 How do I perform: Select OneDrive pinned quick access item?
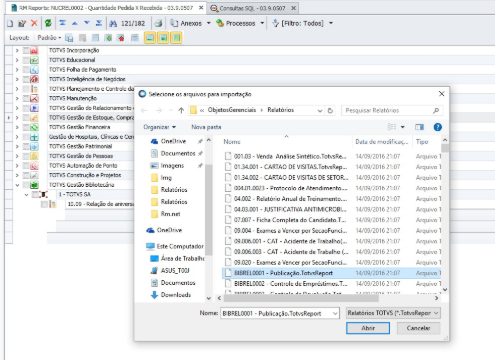pos(173,141)
